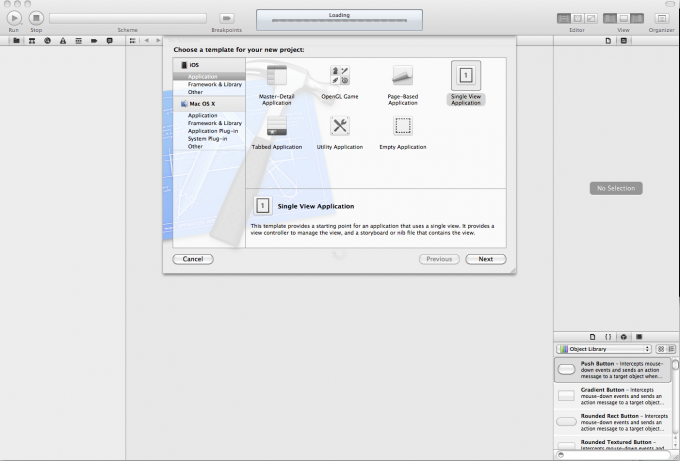This screenshot has width=680, height=461.
Task: Click the Run play button
Action: pyautogui.click(x=14, y=18)
